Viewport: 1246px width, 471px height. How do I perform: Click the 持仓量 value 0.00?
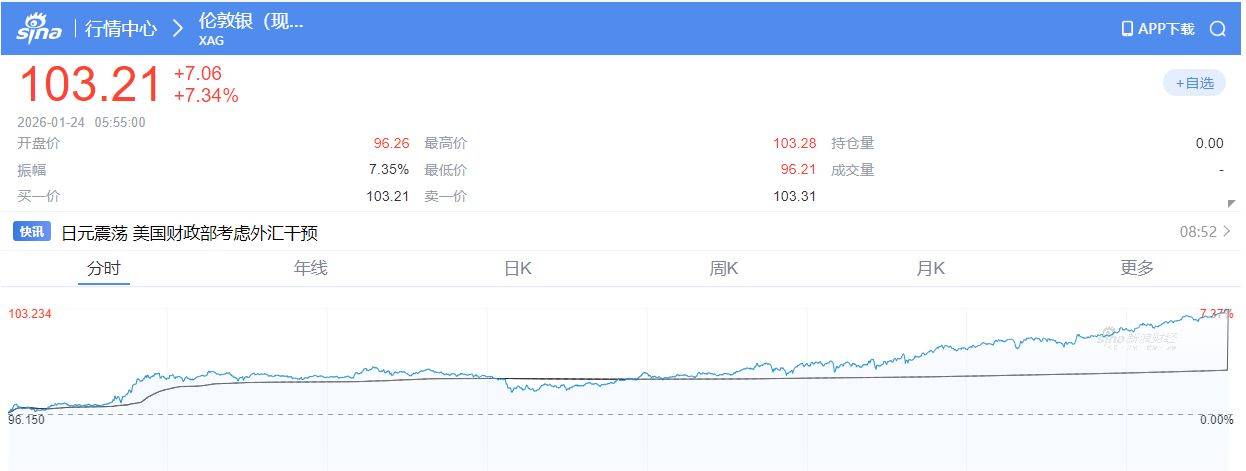(1209, 143)
